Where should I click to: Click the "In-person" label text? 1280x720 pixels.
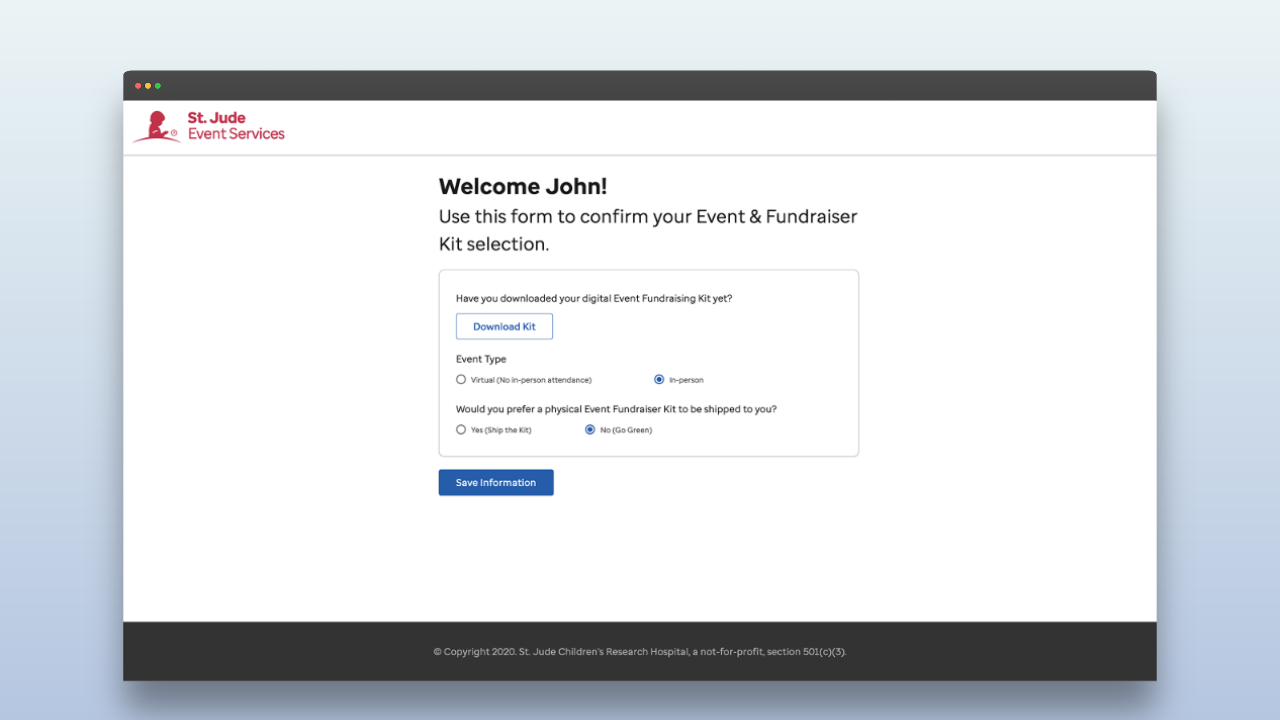point(686,380)
